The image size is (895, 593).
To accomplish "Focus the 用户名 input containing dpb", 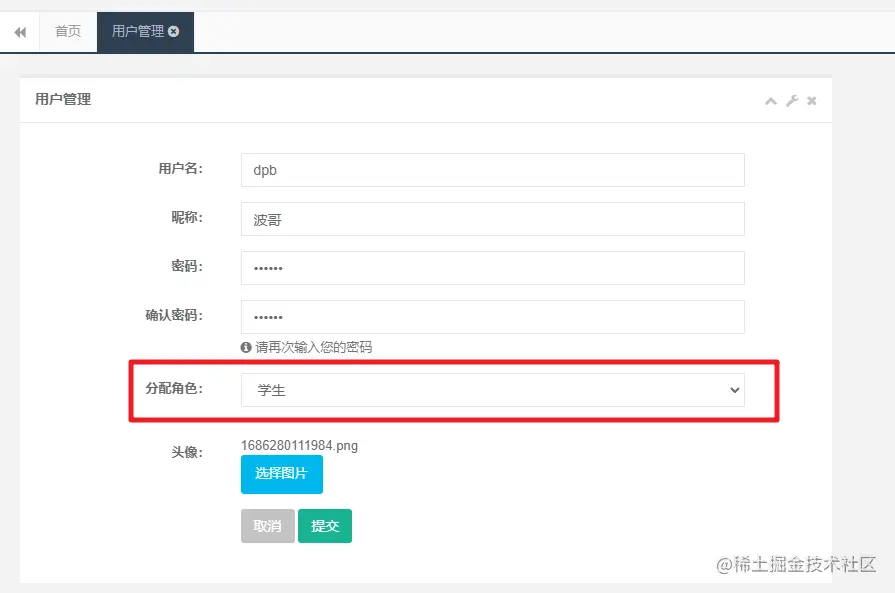I will point(493,170).
